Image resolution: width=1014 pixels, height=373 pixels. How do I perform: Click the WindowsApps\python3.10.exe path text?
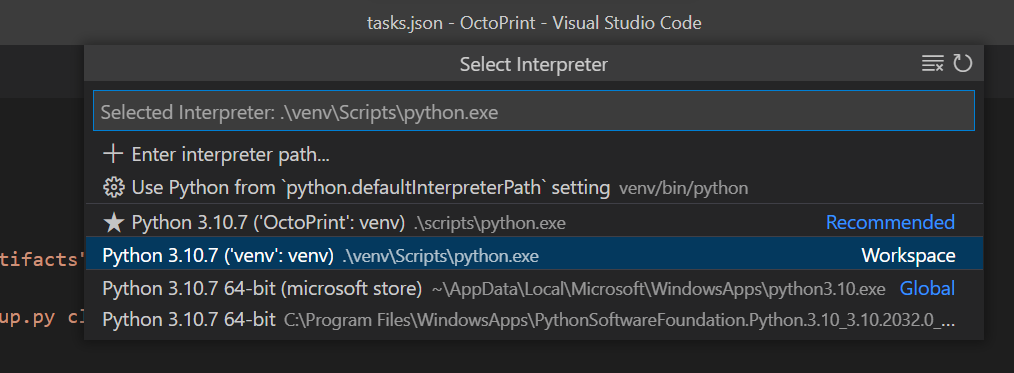658,289
